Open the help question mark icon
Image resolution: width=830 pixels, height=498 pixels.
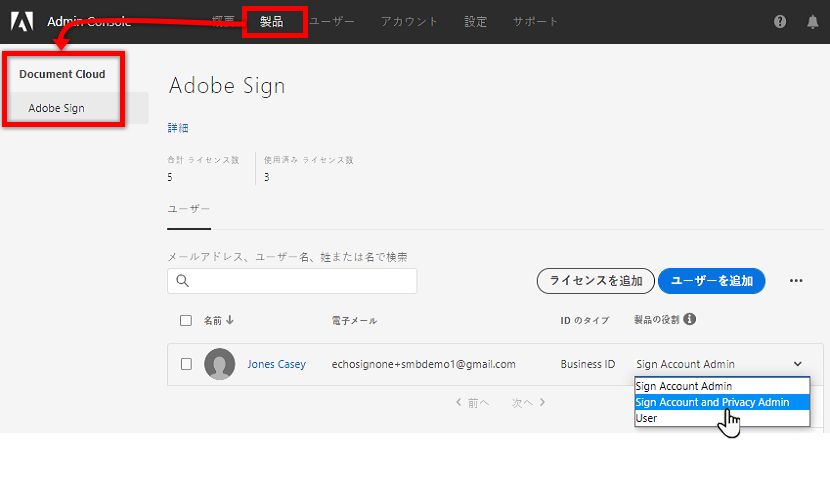(x=780, y=22)
